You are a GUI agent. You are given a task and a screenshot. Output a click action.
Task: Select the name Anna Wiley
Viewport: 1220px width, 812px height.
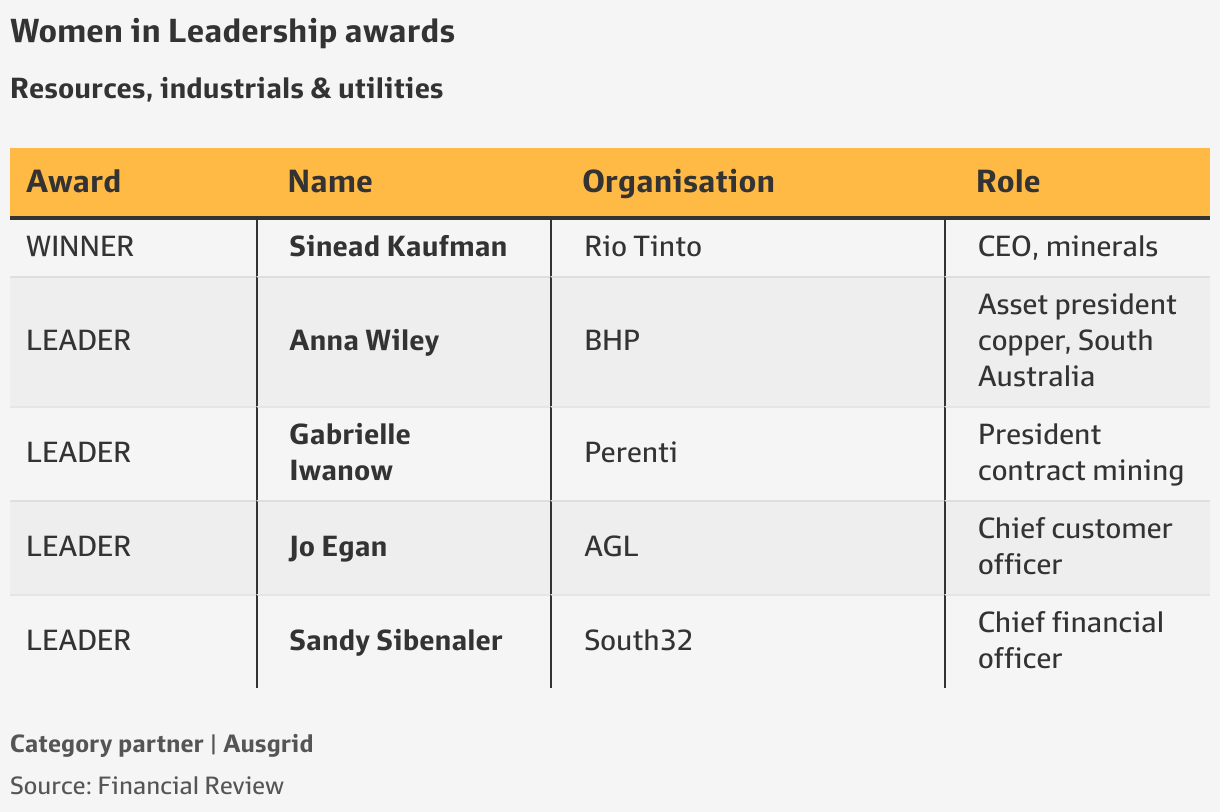pos(364,341)
